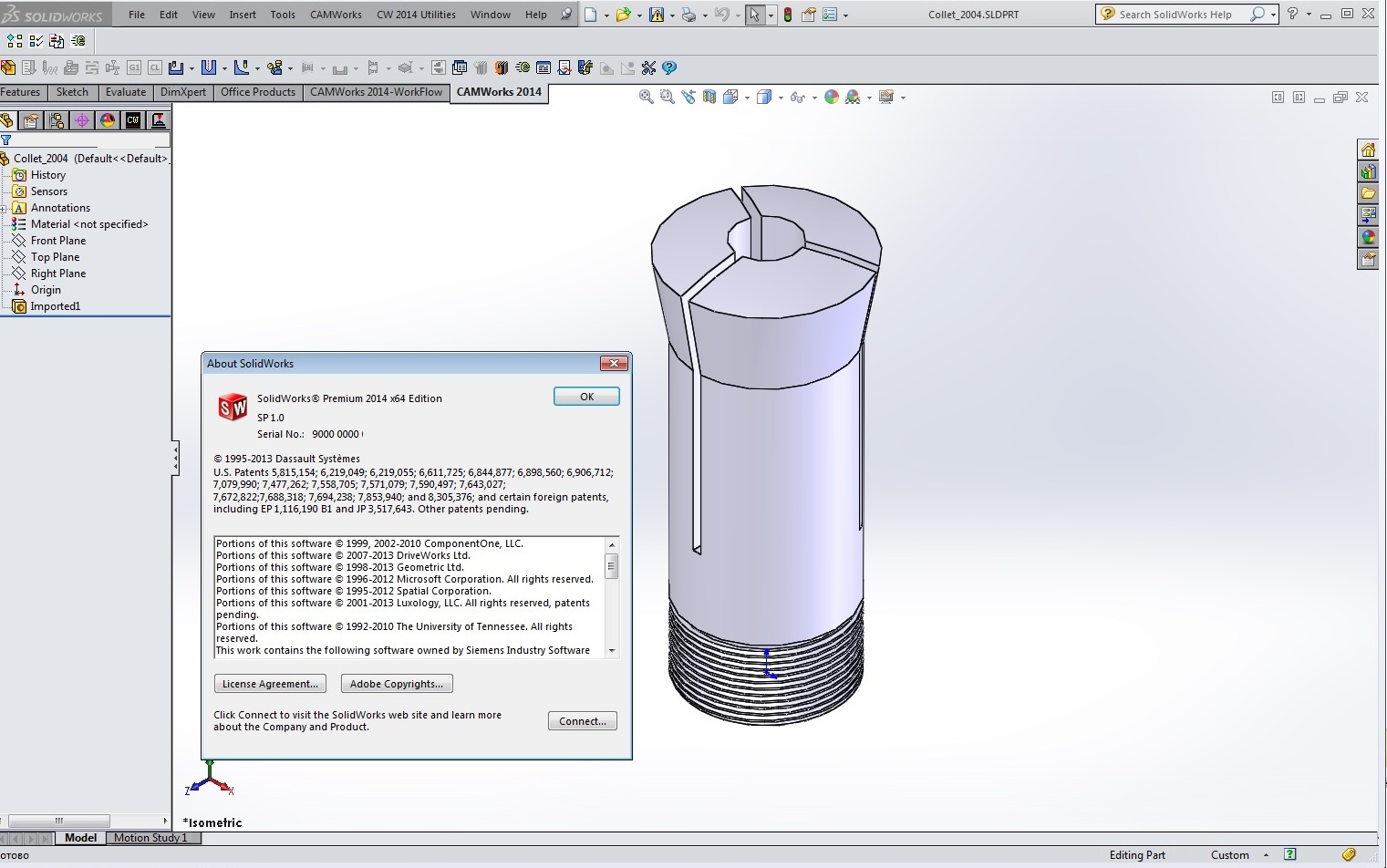
Task: Click the SolidWorks Resources home icon
Action: 1368,150
